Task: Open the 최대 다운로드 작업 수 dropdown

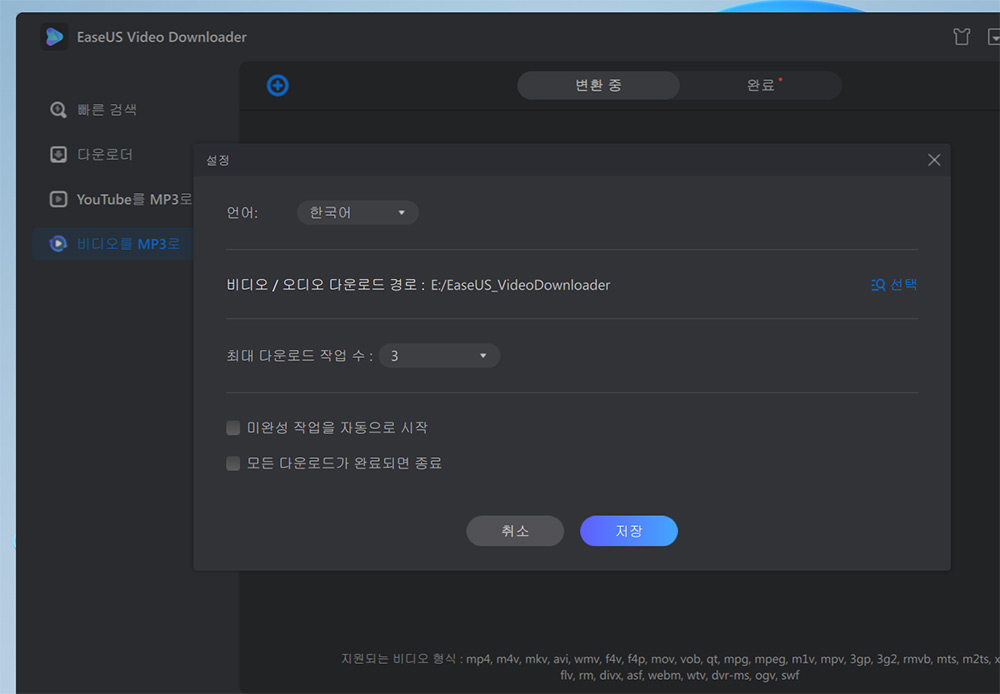Action: (439, 356)
